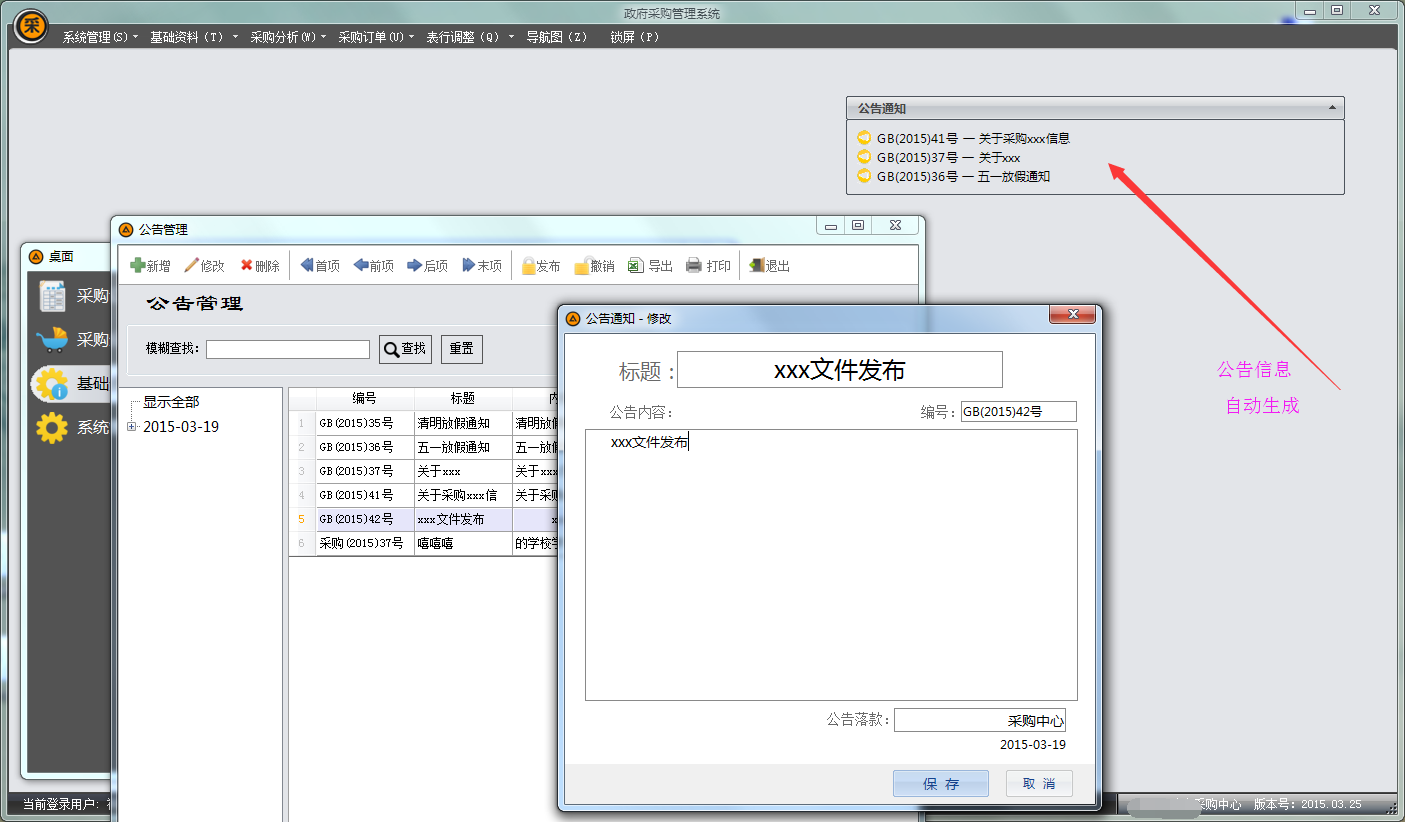Click the 删除 (Delete) red X icon
Screen dimensions: 1405x822
click(246, 266)
